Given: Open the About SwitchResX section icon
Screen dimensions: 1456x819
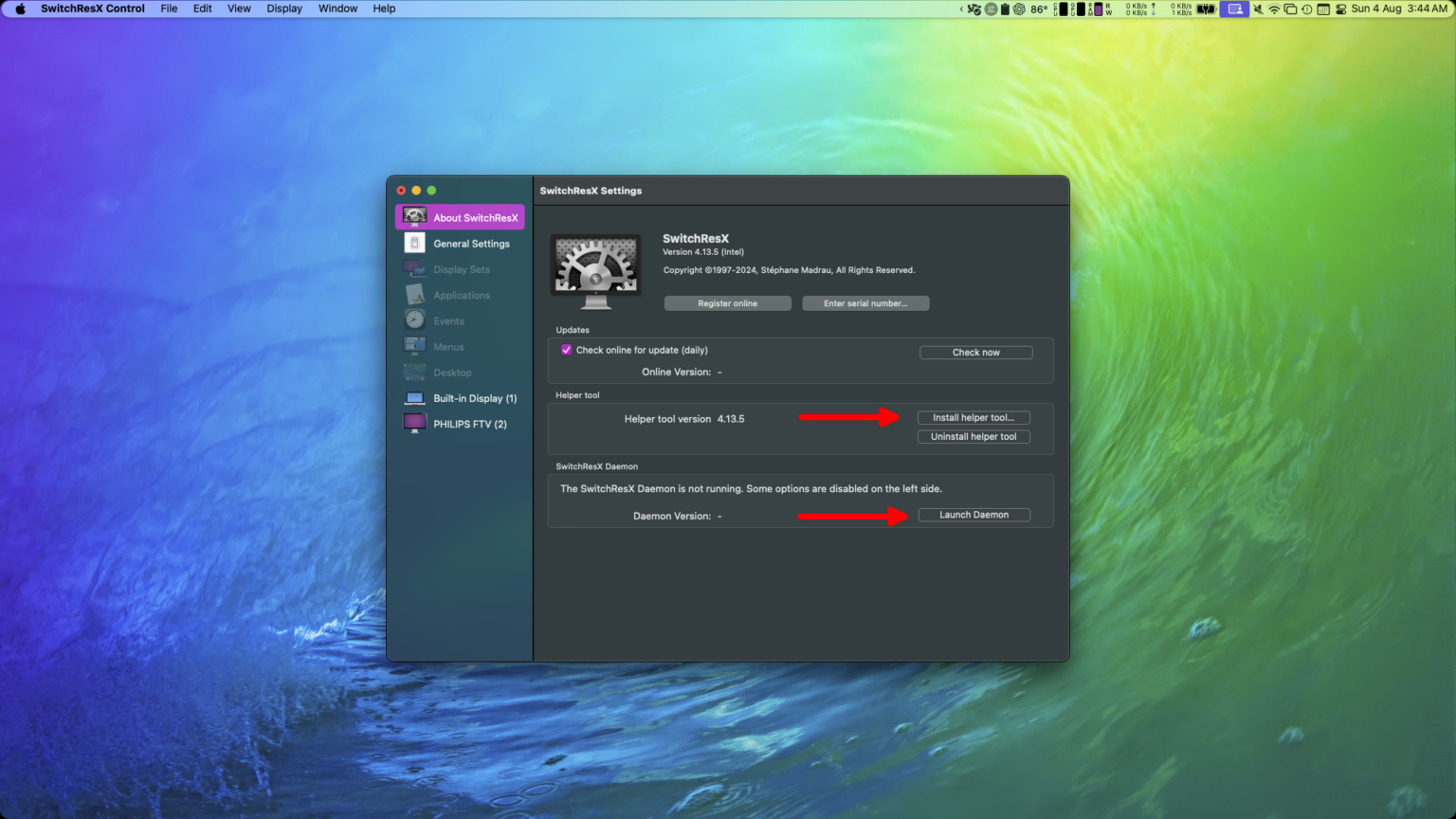Looking at the screenshot, I should 414,216.
